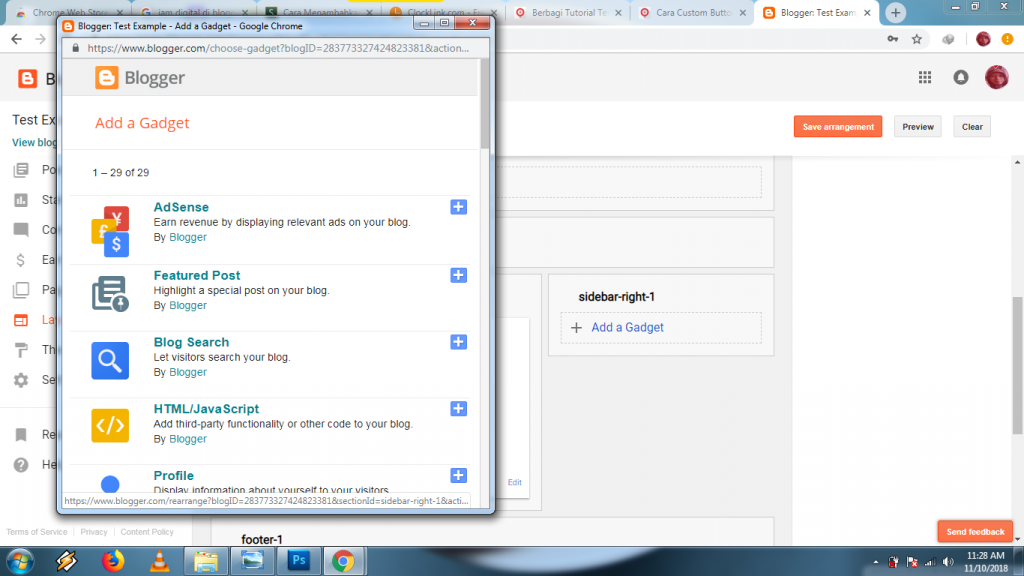This screenshot has width=1024, height=576.
Task: Open the Comments icon in the Blogger sidebar
Action: pyautogui.click(x=21, y=230)
